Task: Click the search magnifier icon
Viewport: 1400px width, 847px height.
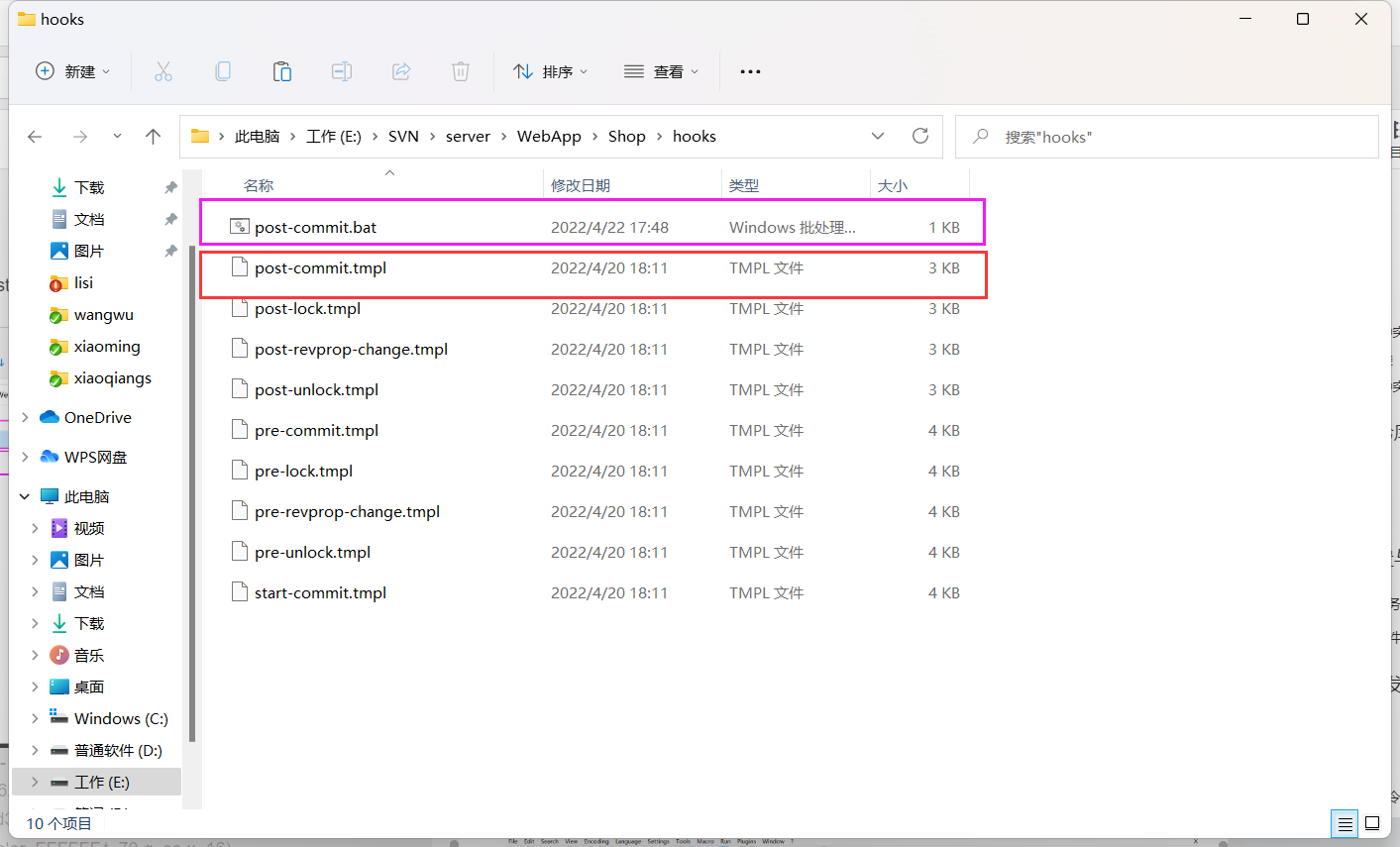Action: pyautogui.click(x=981, y=136)
